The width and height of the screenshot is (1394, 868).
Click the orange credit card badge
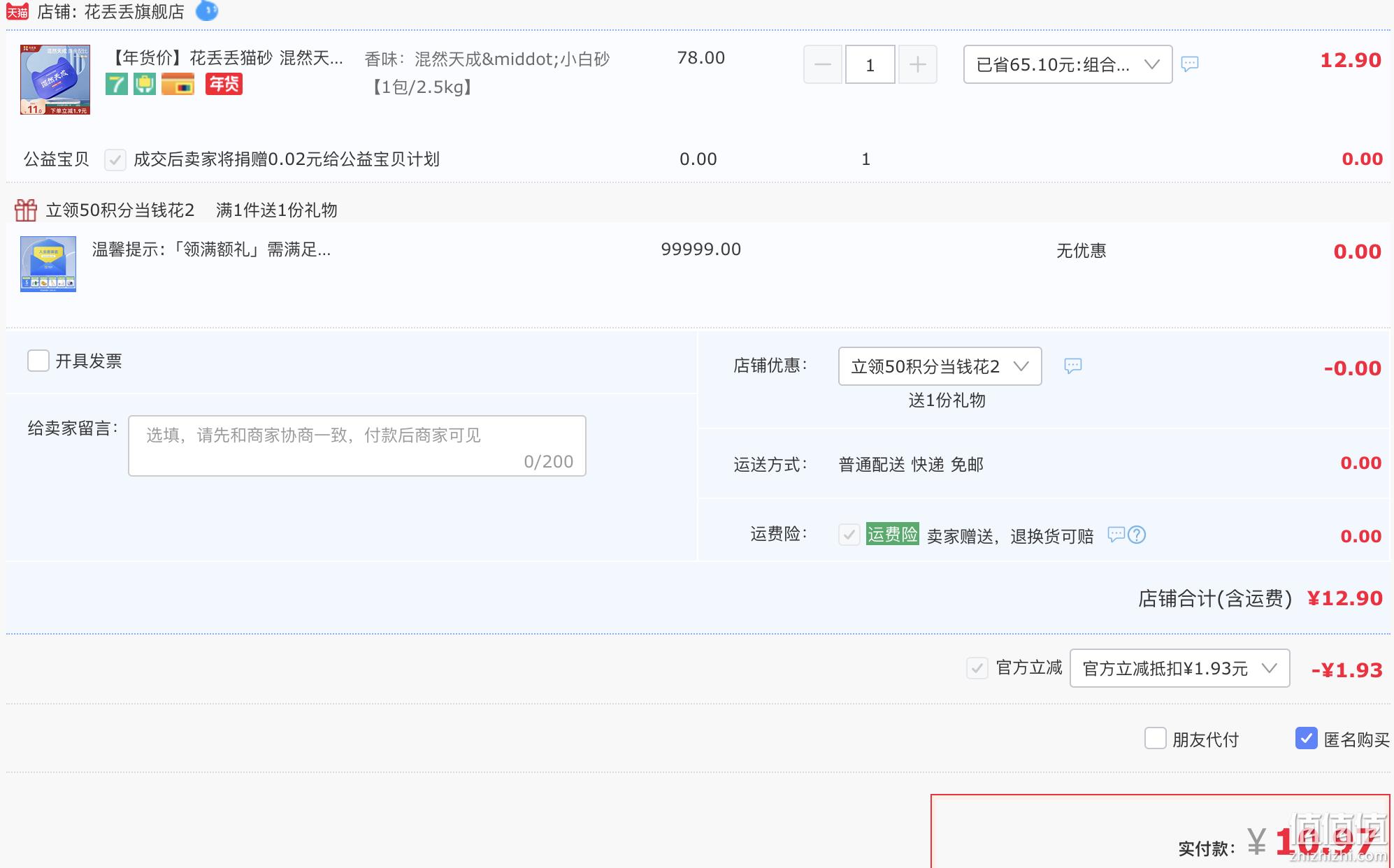point(178,85)
